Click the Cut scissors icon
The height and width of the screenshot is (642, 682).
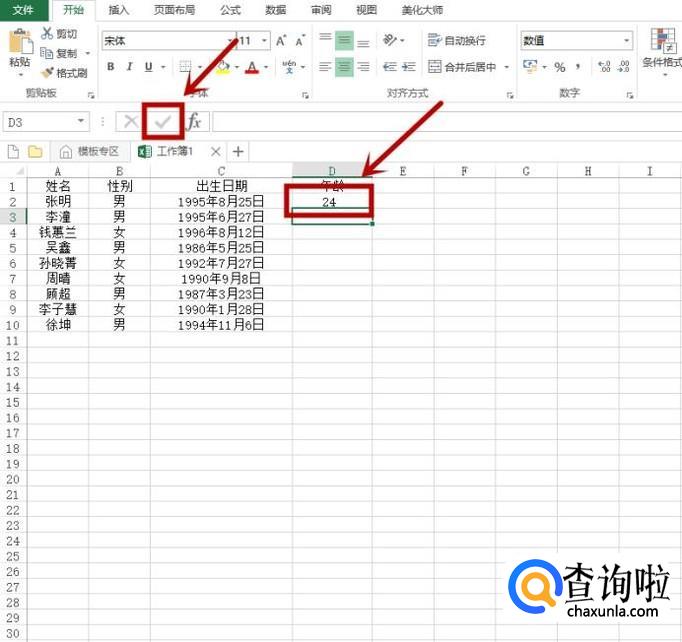pos(47,33)
